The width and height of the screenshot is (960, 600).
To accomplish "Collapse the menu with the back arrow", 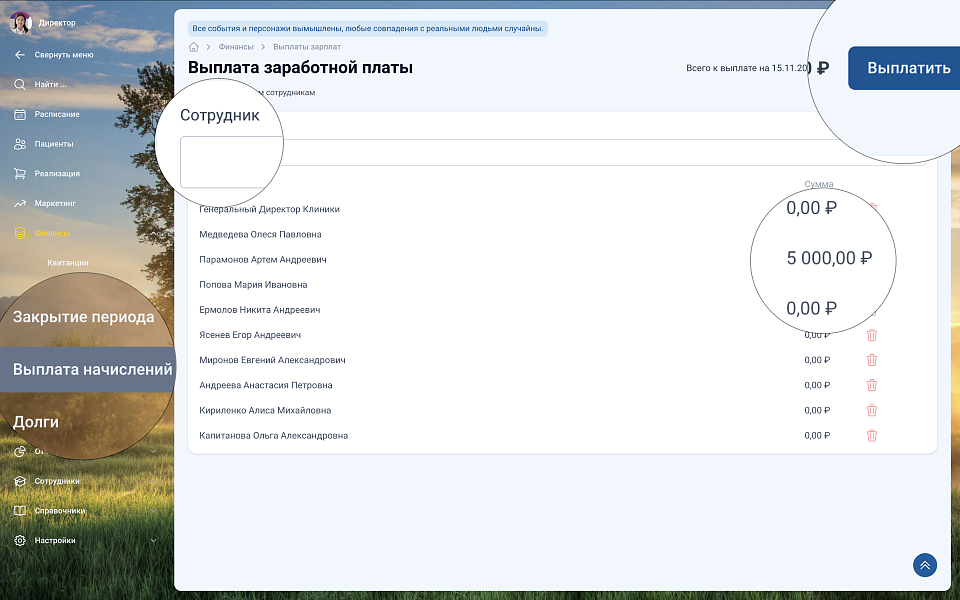I will pyautogui.click(x=20, y=55).
